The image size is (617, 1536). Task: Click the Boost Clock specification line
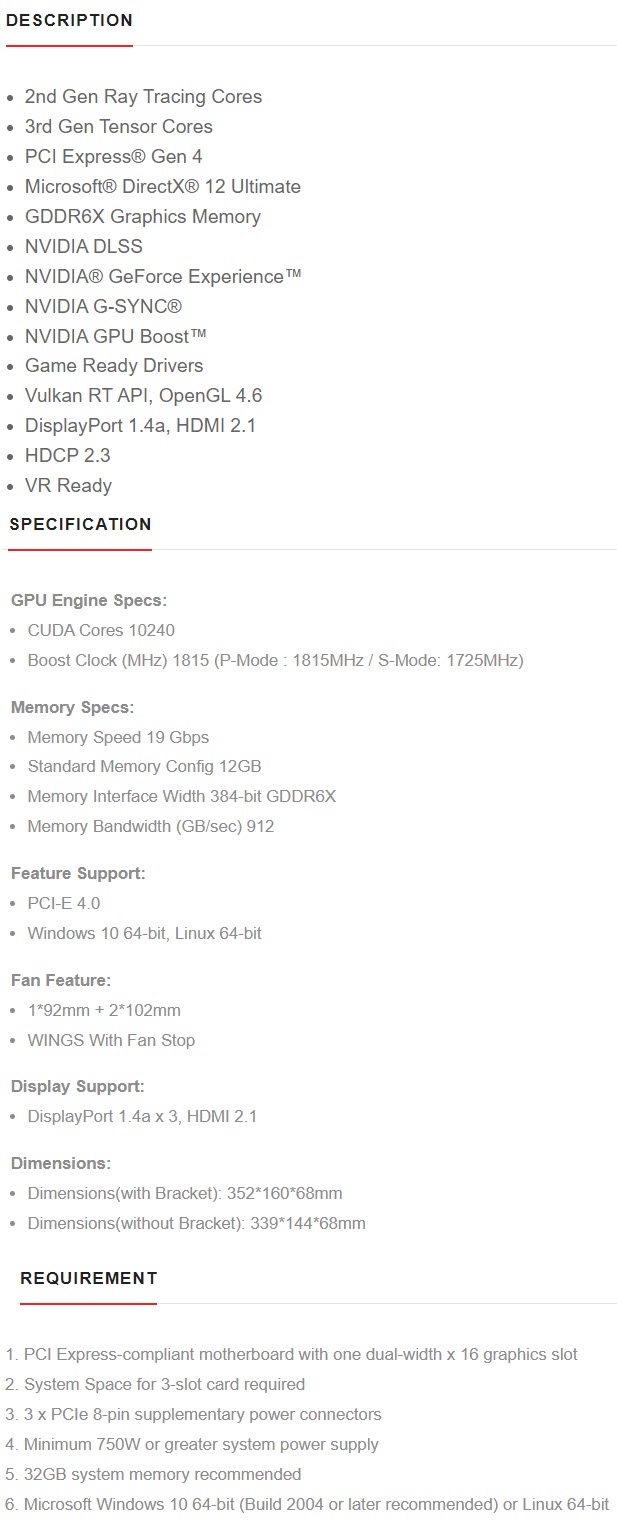tap(276, 660)
